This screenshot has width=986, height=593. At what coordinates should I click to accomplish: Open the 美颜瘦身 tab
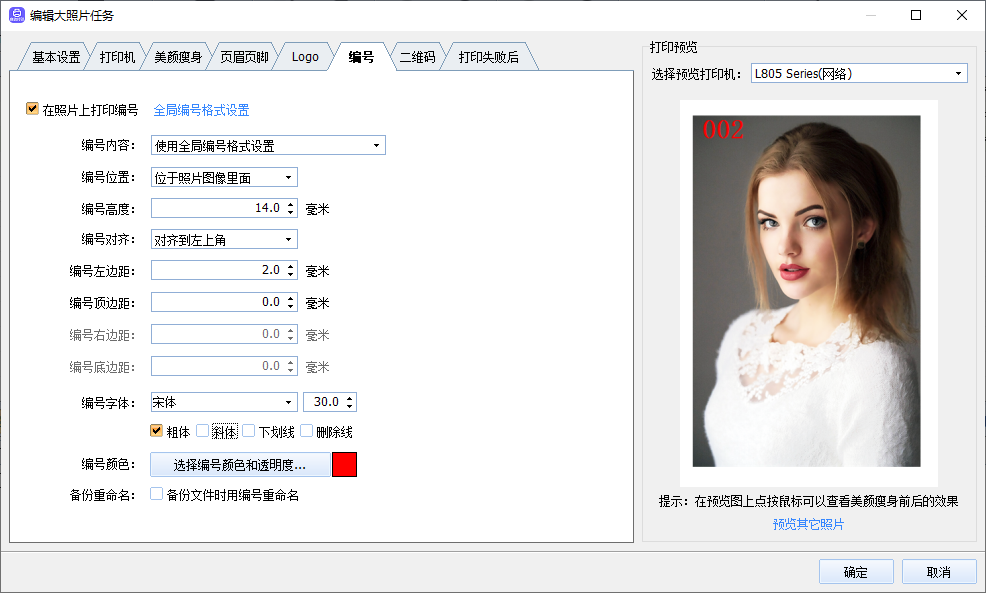[x=178, y=57]
